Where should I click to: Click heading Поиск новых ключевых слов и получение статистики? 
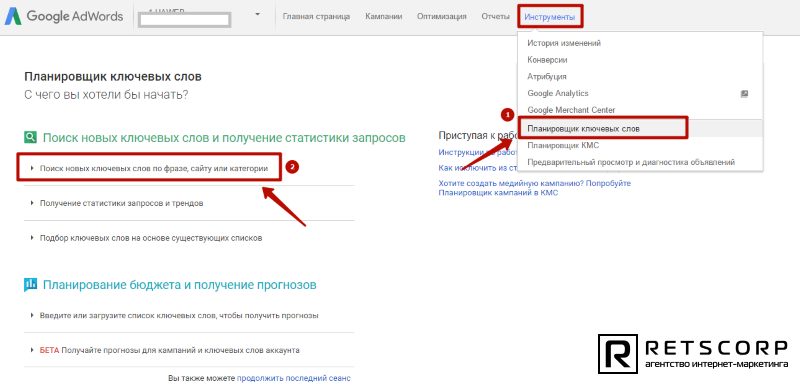pos(224,137)
